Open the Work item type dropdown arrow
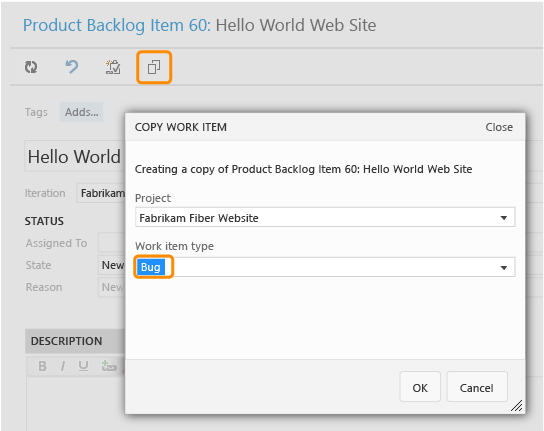This screenshot has height=431, width=544. 504,268
